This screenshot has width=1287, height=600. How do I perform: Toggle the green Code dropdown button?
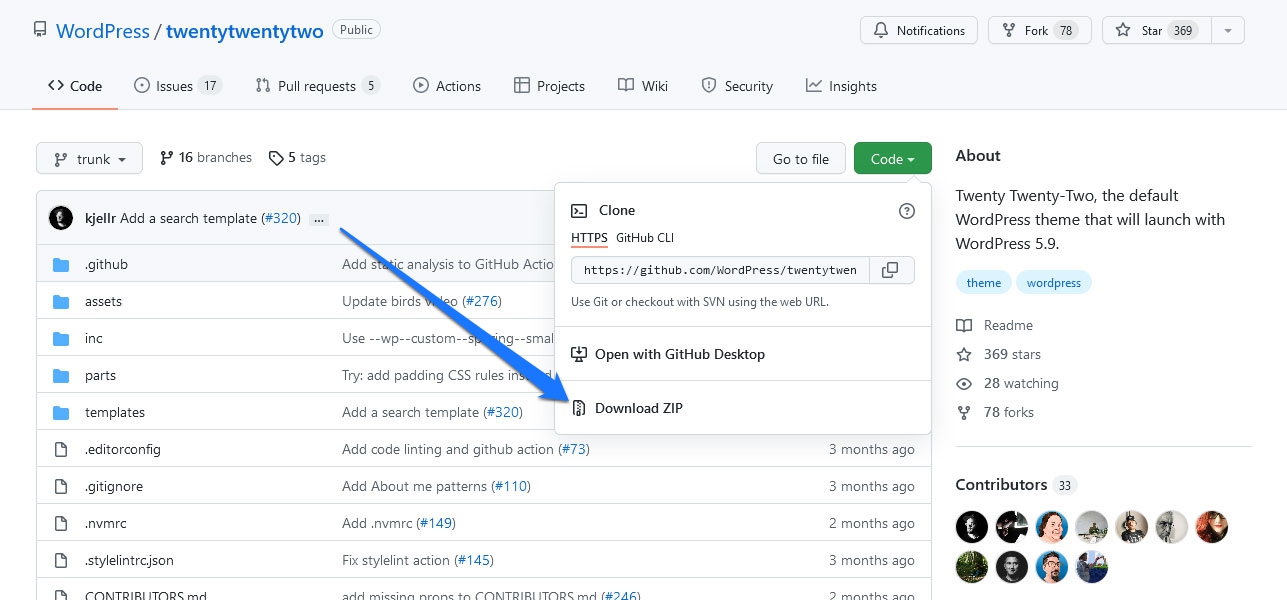(893, 159)
